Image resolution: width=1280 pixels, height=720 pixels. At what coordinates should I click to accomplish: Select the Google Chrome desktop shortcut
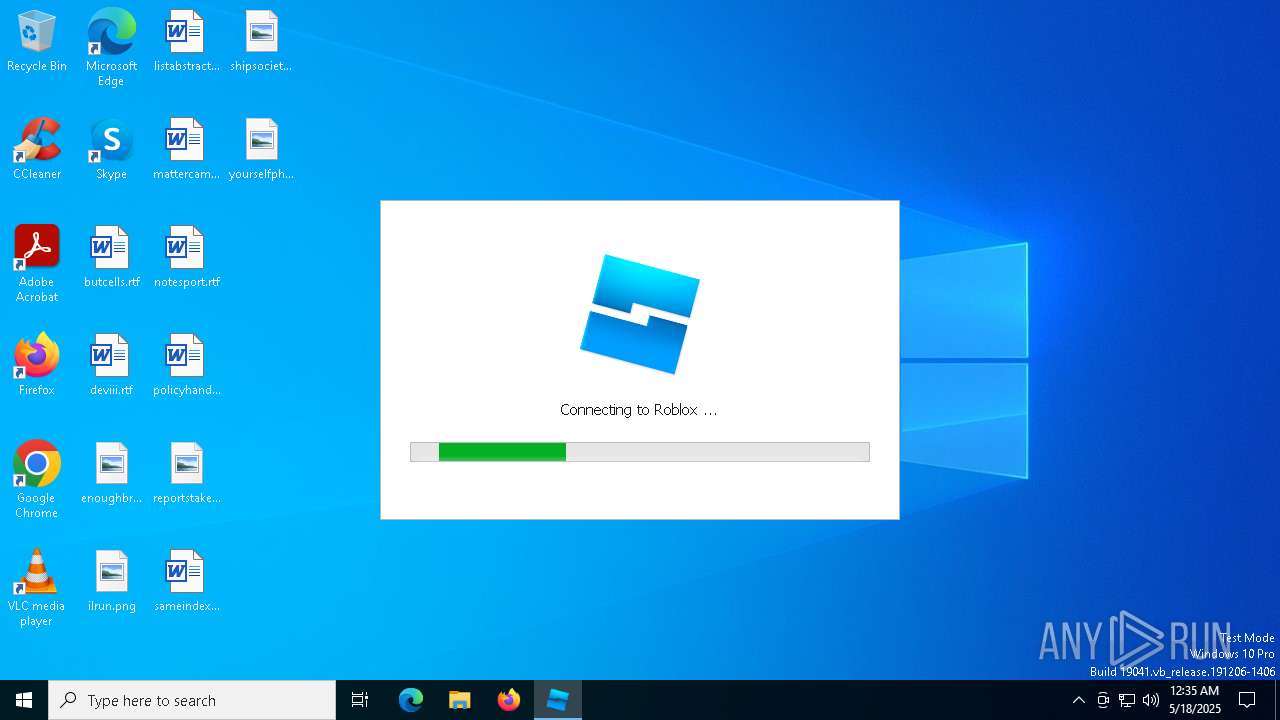click(37, 480)
